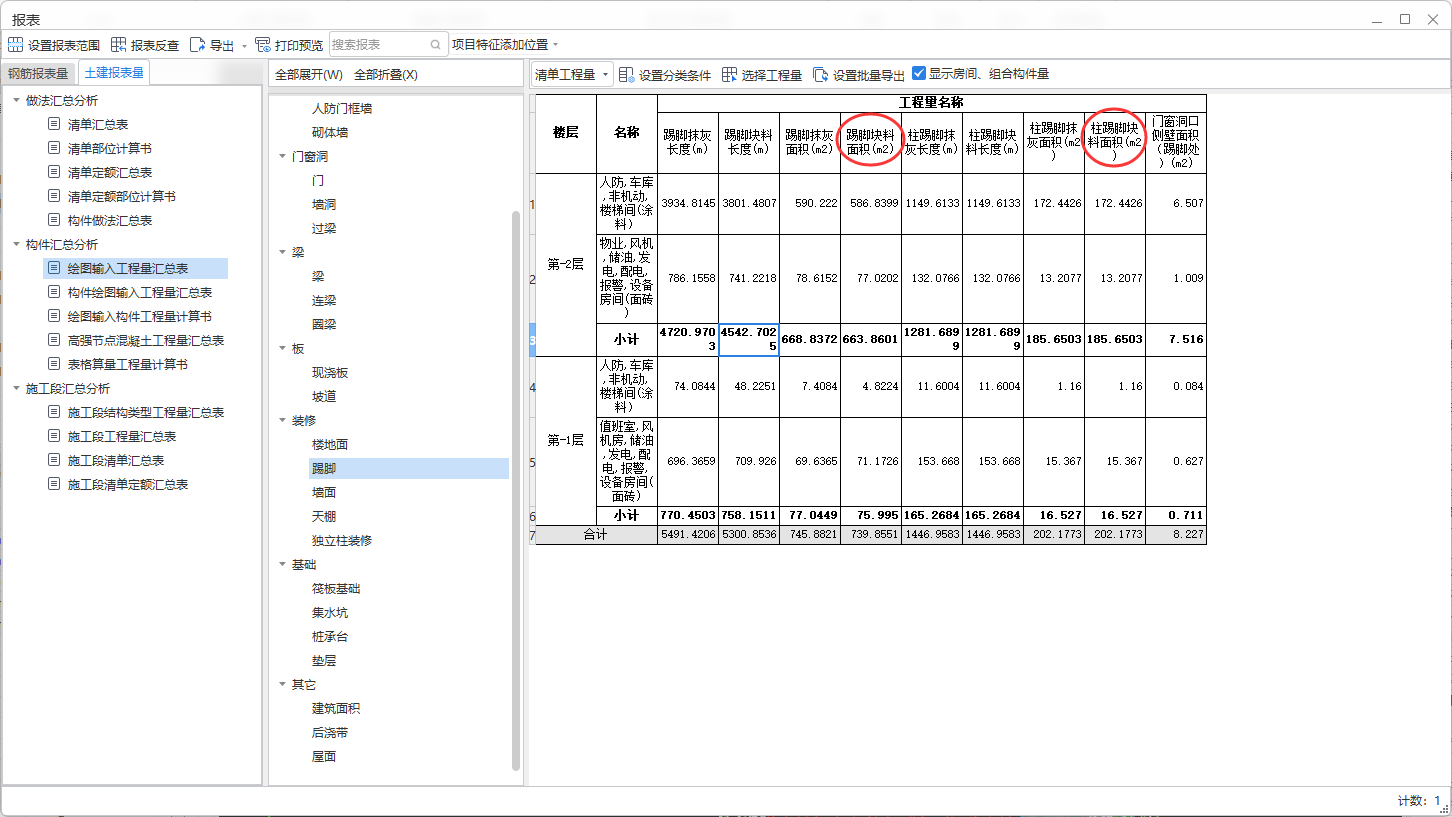Click document icon beside 施工段清单汇总表

click(54, 460)
